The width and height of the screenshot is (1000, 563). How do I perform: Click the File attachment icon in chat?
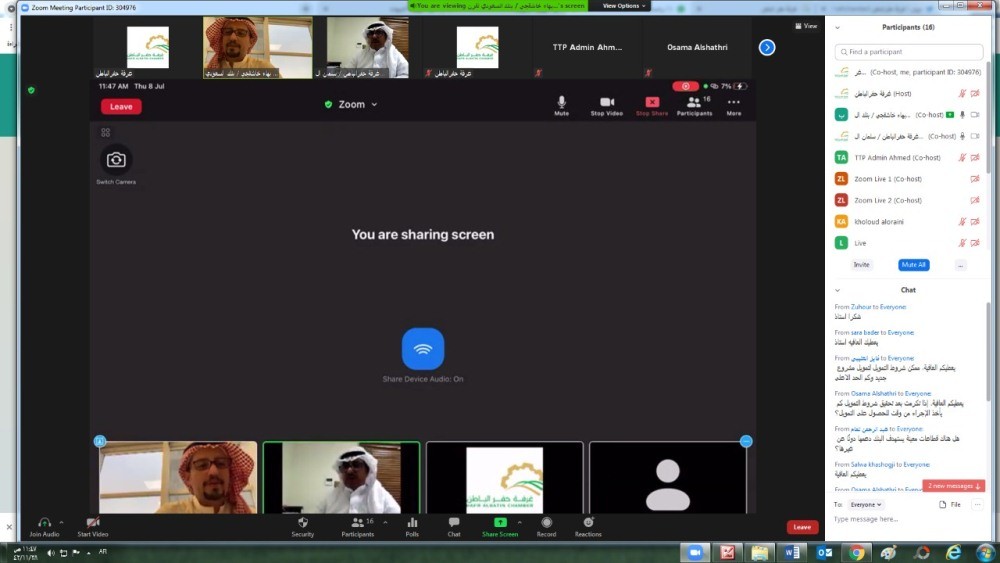click(950, 505)
